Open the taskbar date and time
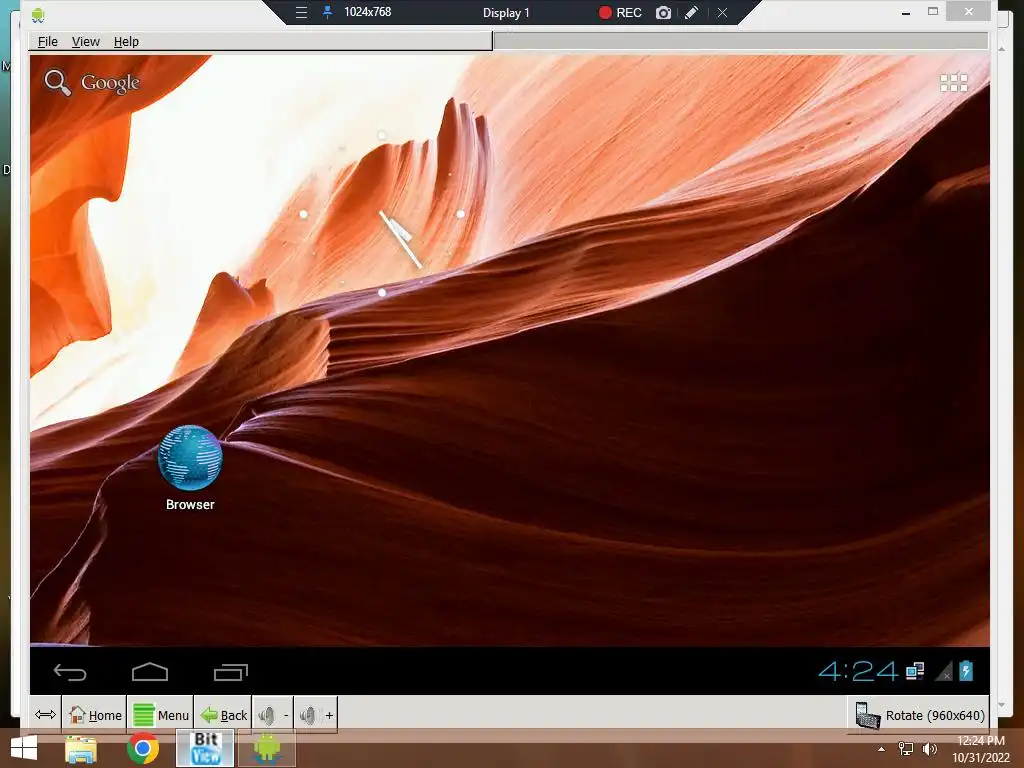The image size is (1024, 768). coord(981,749)
